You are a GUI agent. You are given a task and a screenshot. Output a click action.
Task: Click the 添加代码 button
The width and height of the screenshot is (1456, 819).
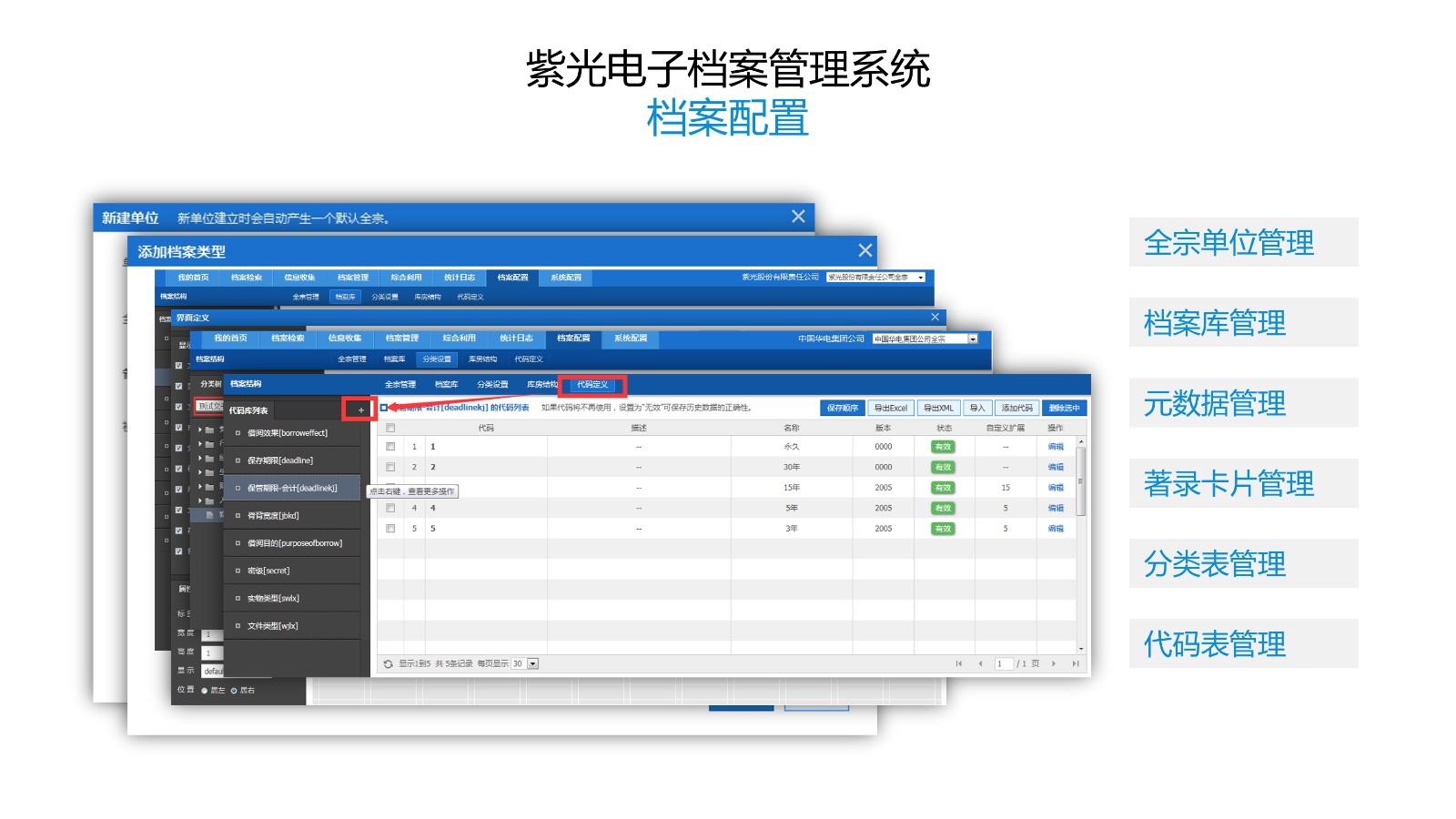click(1017, 409)
